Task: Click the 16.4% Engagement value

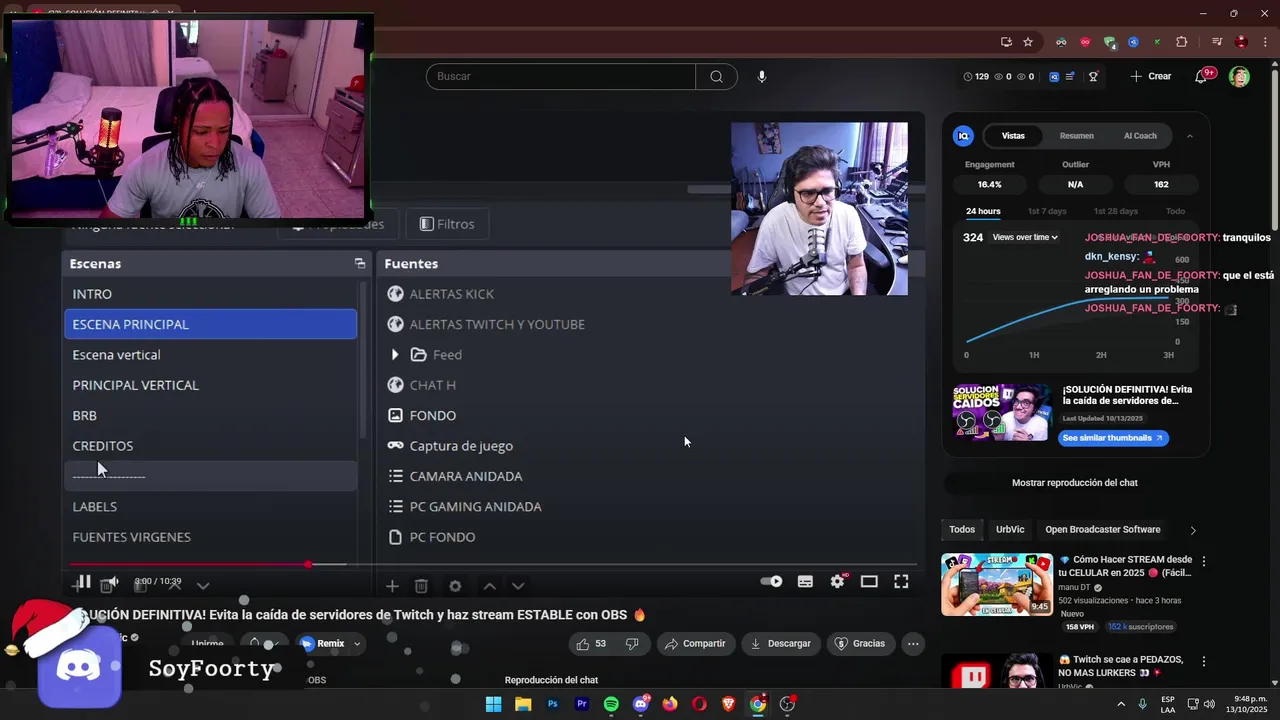Action: pos(989,185)
